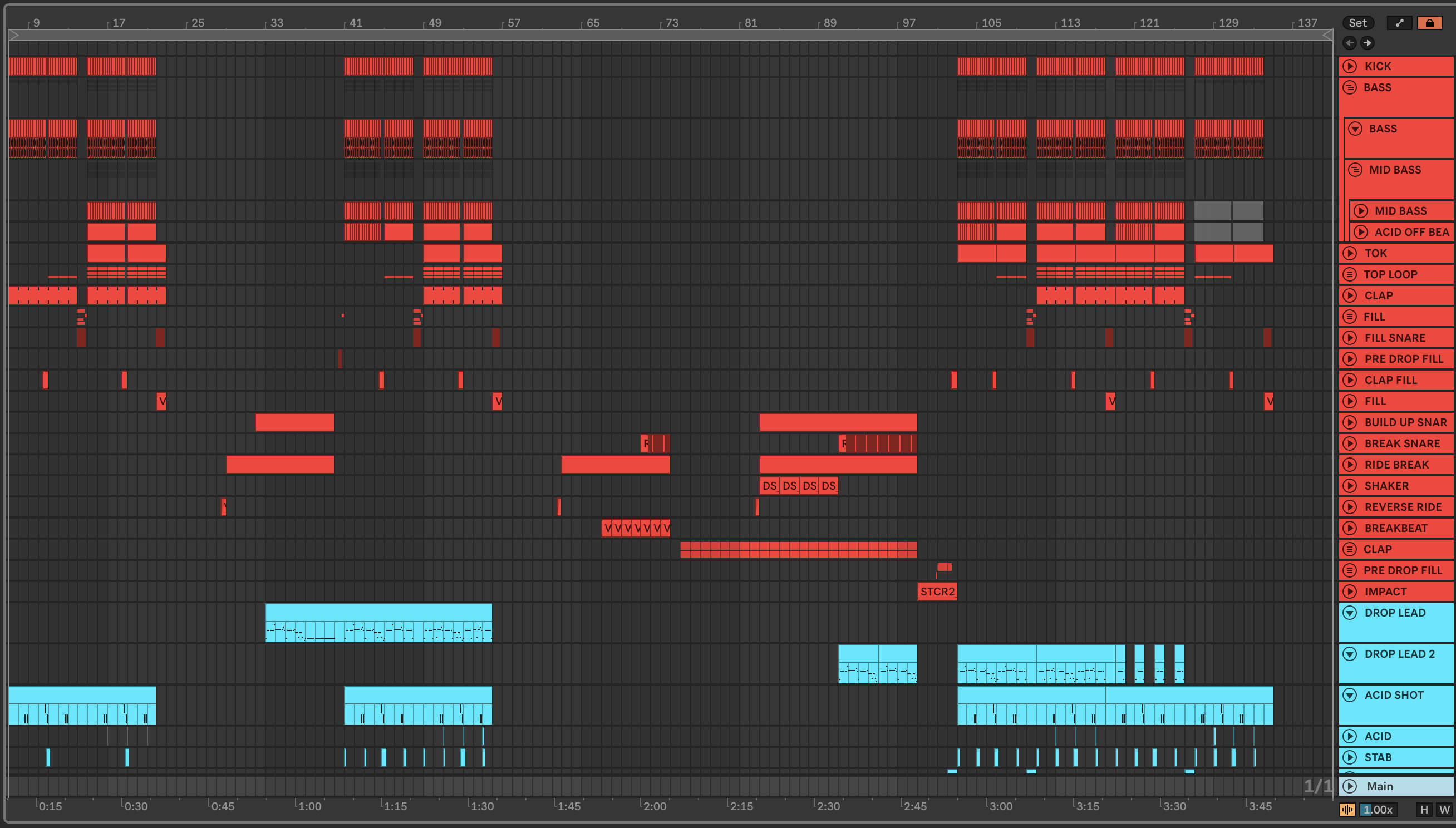Toggle the lock envelopes button
1456x828 pixels.
tap(1429, 23)
